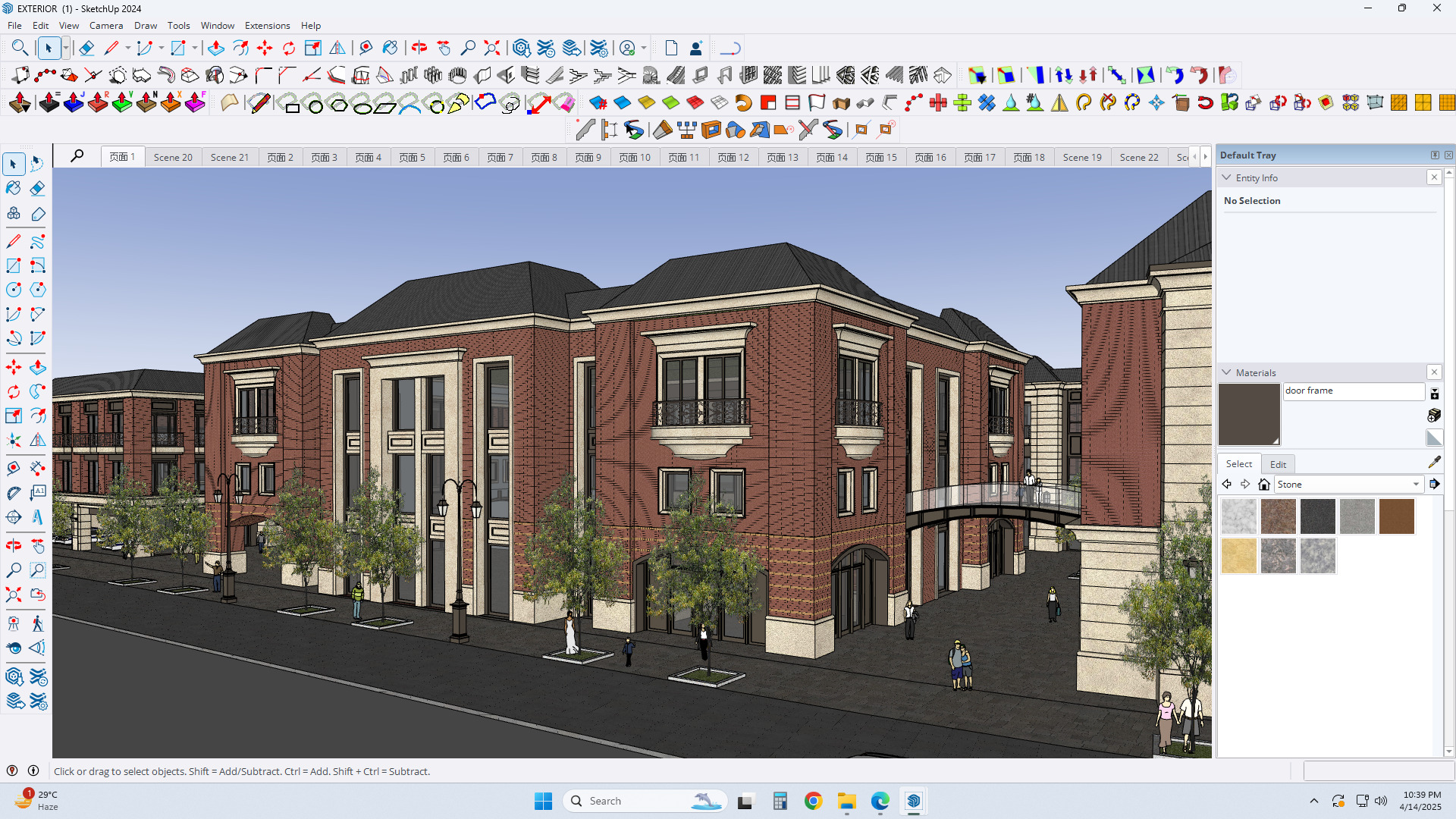Click Set Material to Default icon
Image resolution: width=1456 pixels, height=819 pixels.
1434,438
